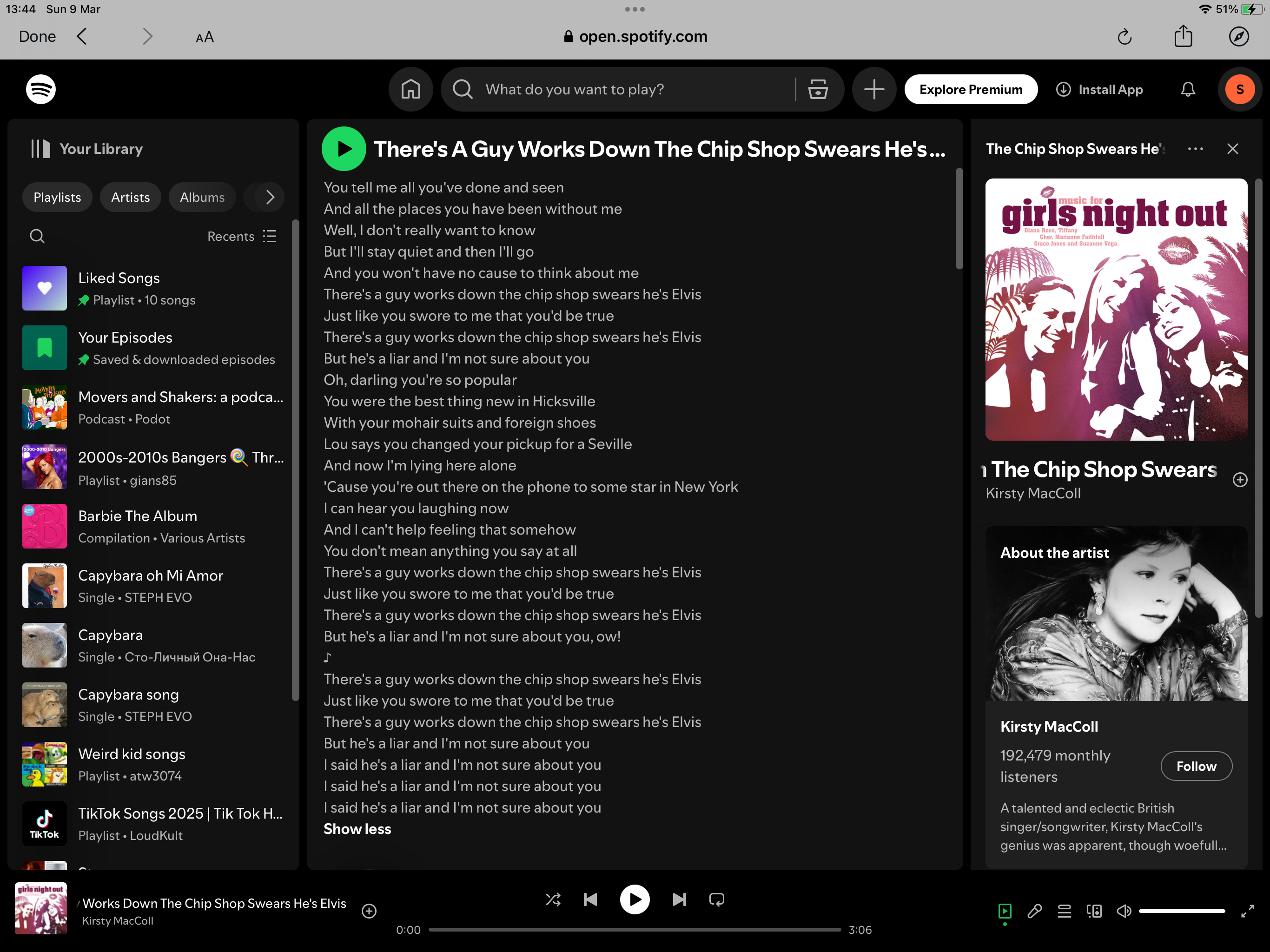Open Movers and Shakers podcast
The height and width of the screenshot is (952, 1270).
pos(153,407)
